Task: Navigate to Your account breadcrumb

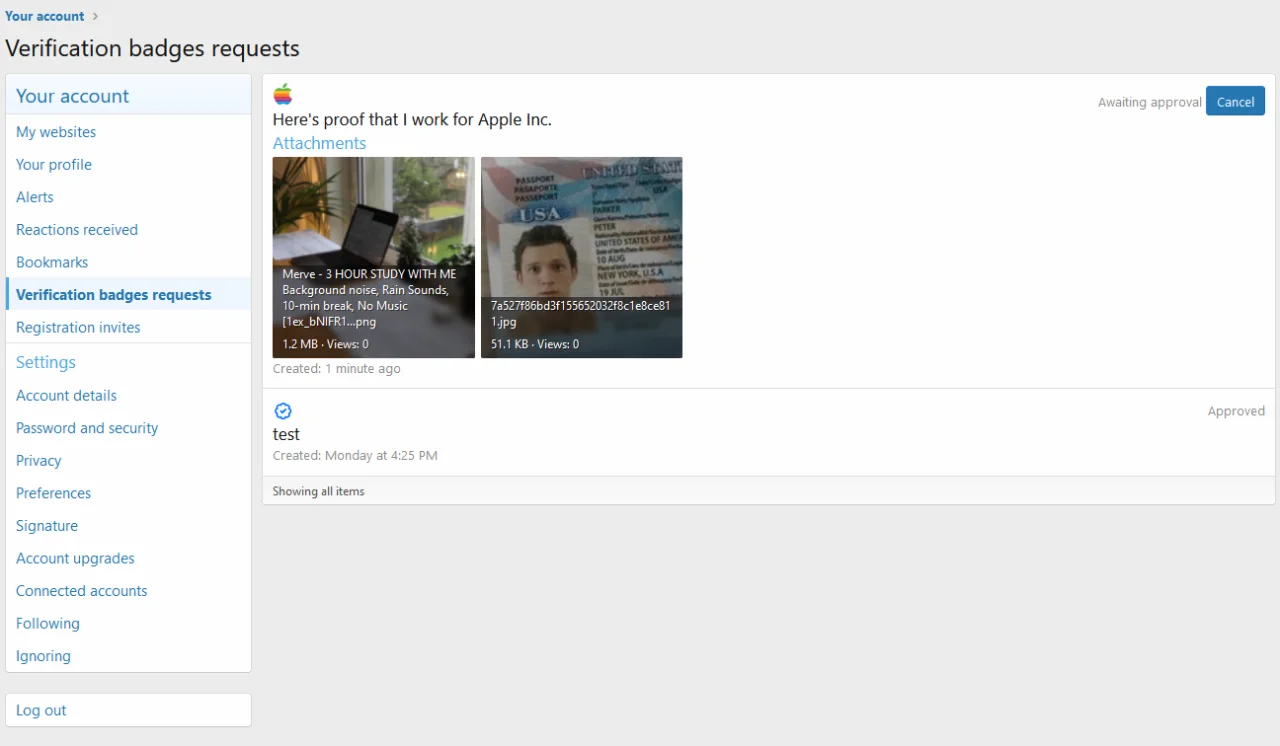Action: pyautogui.click(x=44, y=16)
